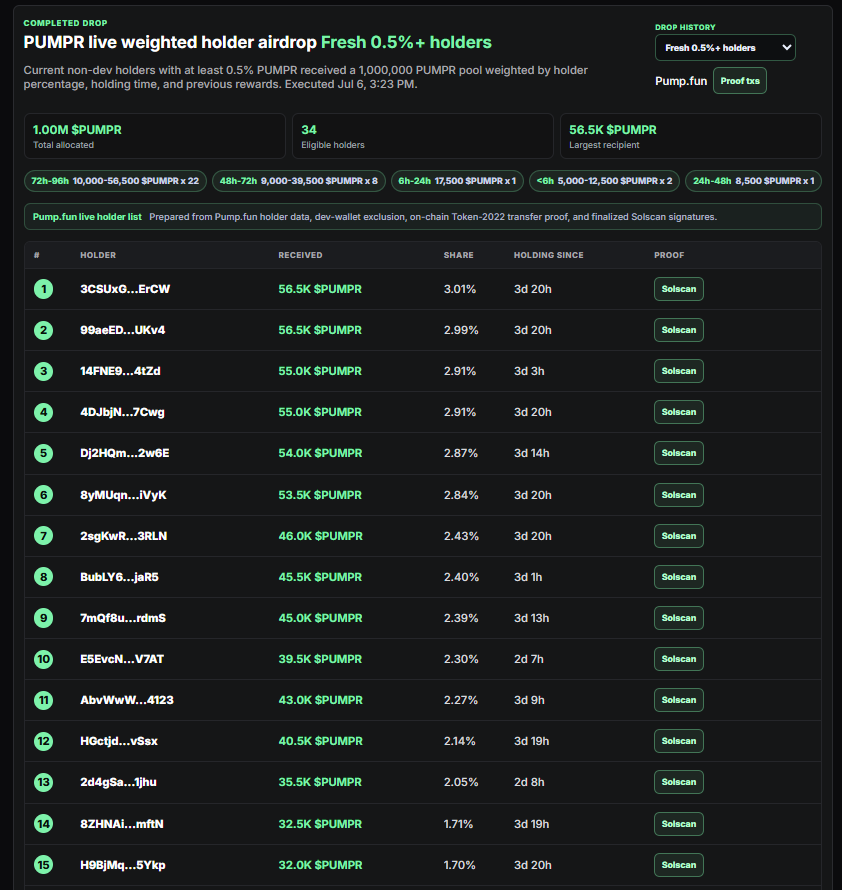Click holder address H9BjMq...5Ykp
Image resolution: width=842 pixels, height=890 pixels.
[x=123, y=865]
